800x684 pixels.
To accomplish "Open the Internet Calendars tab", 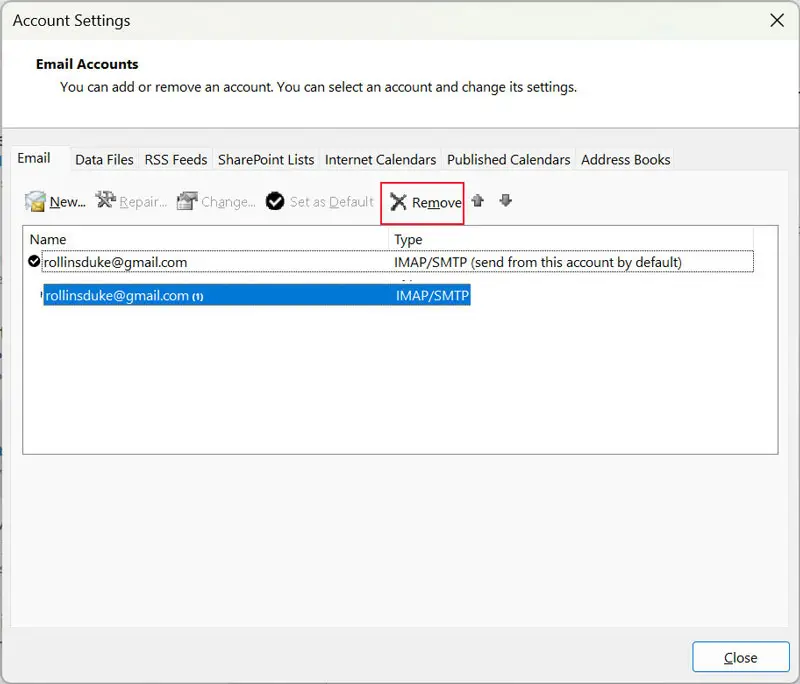I will 380,160.
